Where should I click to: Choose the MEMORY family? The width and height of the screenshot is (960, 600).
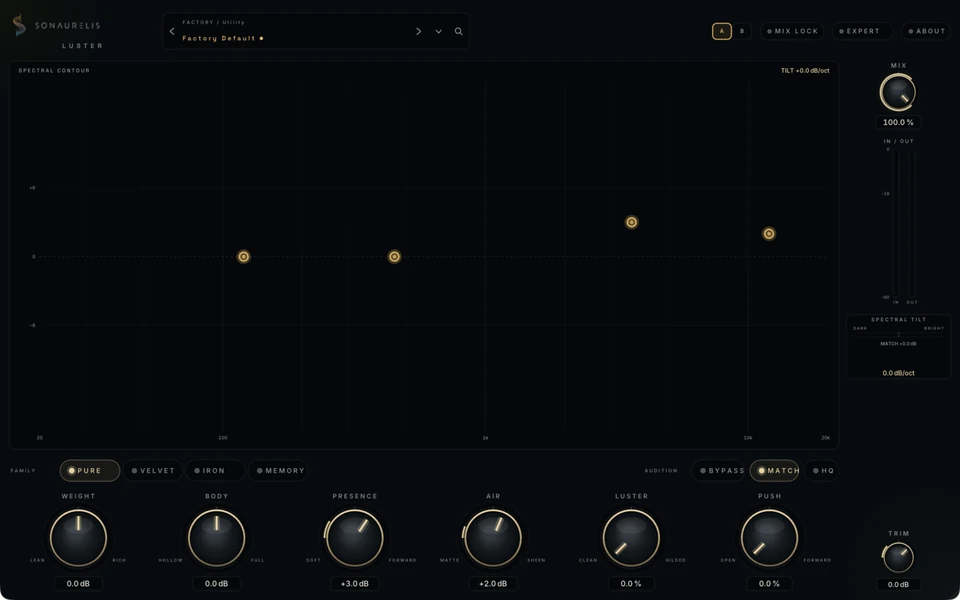click(x=278, y=471)
